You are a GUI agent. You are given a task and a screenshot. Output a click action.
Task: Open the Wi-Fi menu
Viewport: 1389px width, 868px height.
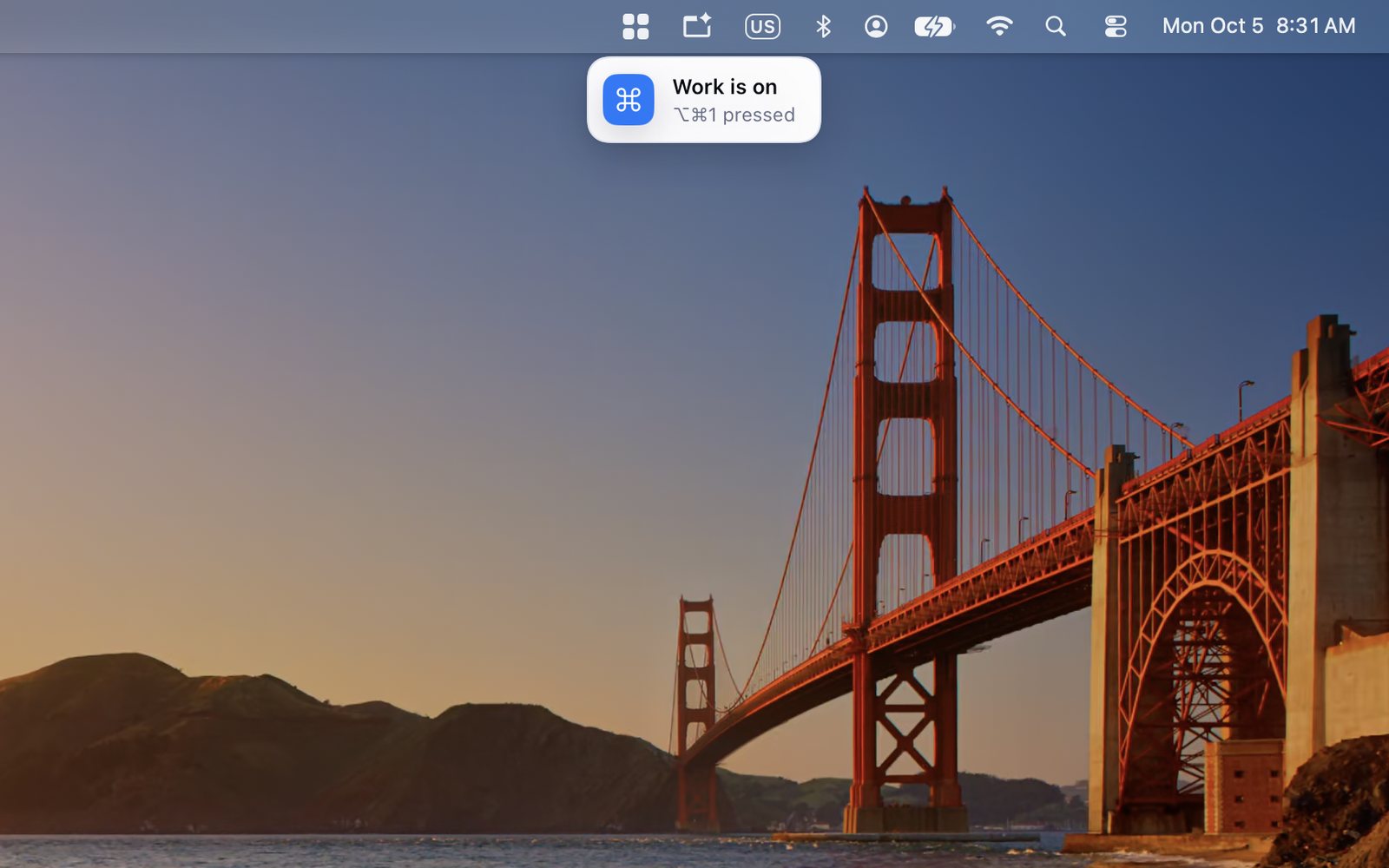coord(999,26)
